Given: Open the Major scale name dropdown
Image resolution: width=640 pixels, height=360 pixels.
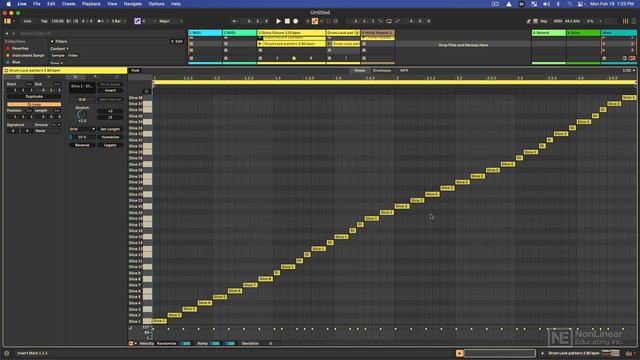Looking at the screenshot, I should point(171,21).
